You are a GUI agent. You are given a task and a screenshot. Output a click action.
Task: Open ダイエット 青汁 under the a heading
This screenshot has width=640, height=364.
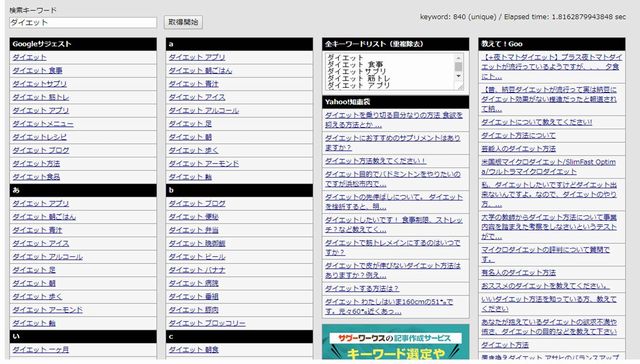coord(193,84)
